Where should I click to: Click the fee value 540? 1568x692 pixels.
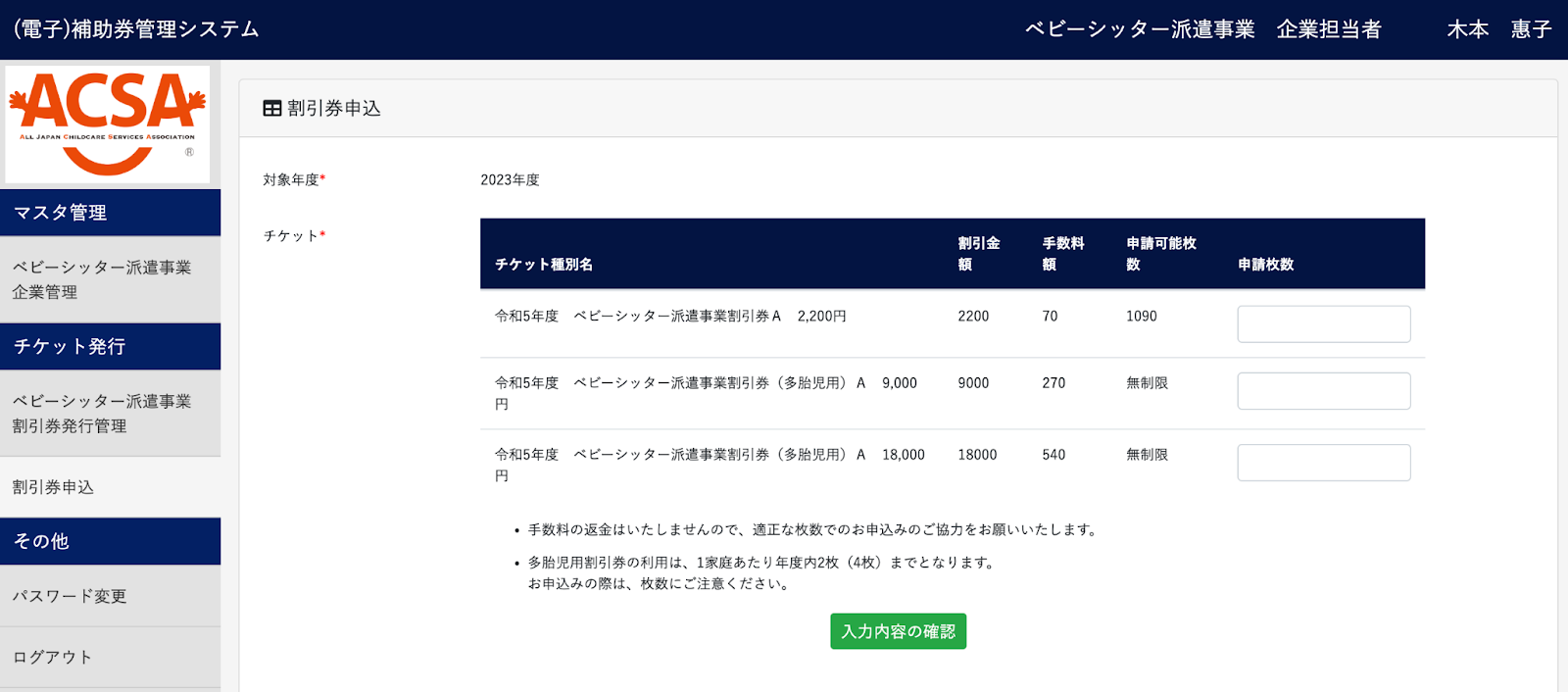click(1053, 455)
